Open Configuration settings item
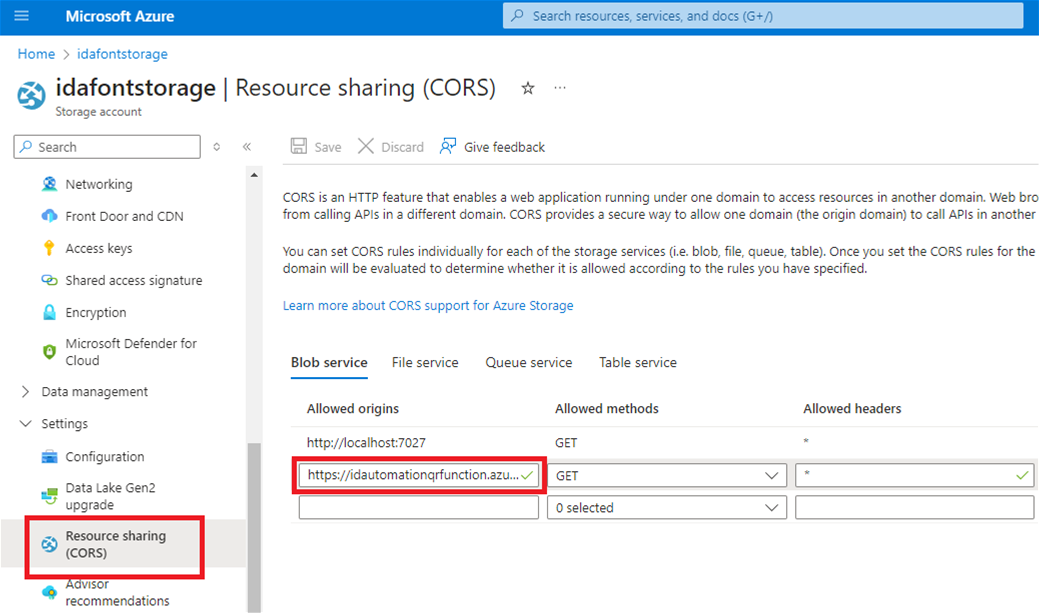The width and height of the screenshot is (1039, 613). (x=105, y=457)
